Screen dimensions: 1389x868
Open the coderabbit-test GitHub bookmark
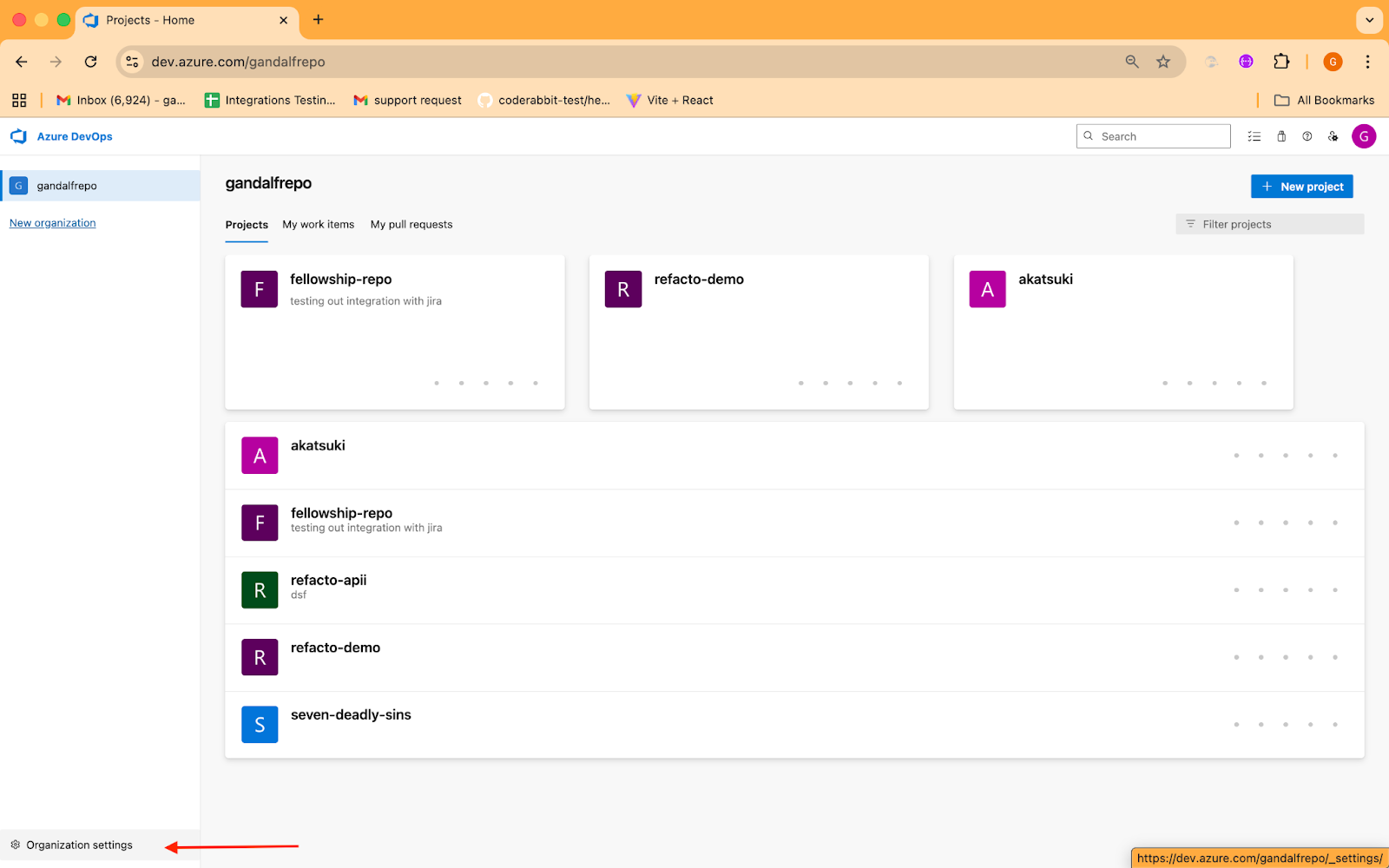coord(544,100)
